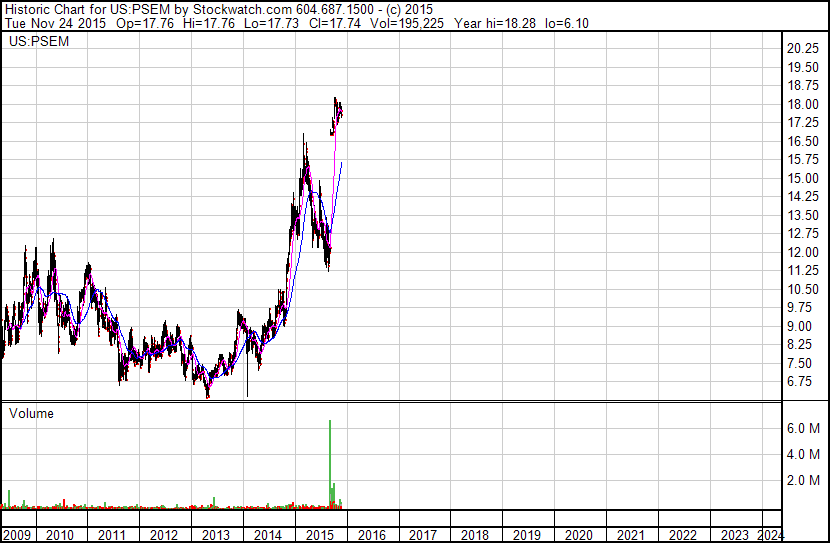Click the 2013 year label on the axis
This screenshot has height=543, width=830.
tap(215, 535)
